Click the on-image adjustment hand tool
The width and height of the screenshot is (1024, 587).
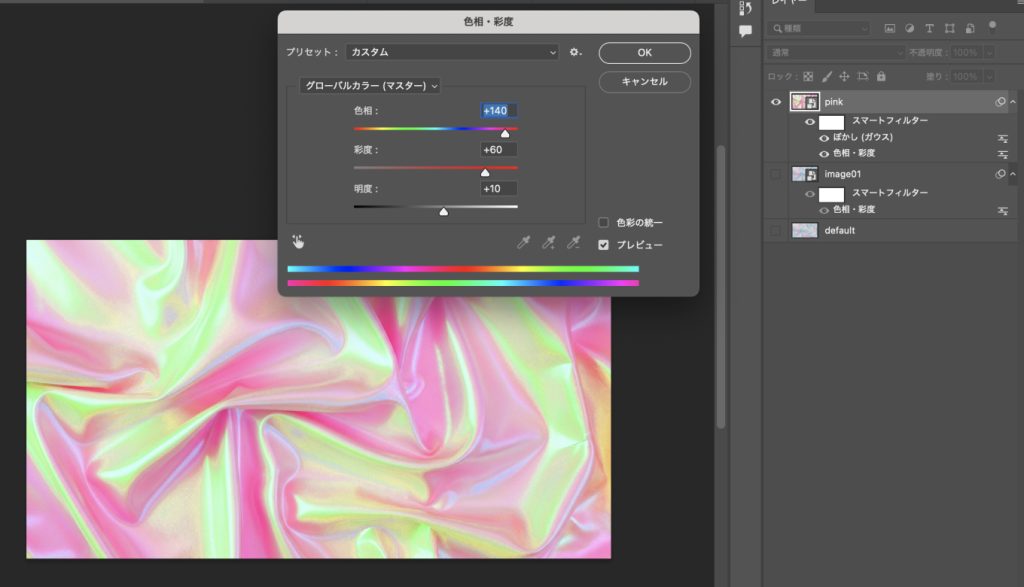(298, 241)
